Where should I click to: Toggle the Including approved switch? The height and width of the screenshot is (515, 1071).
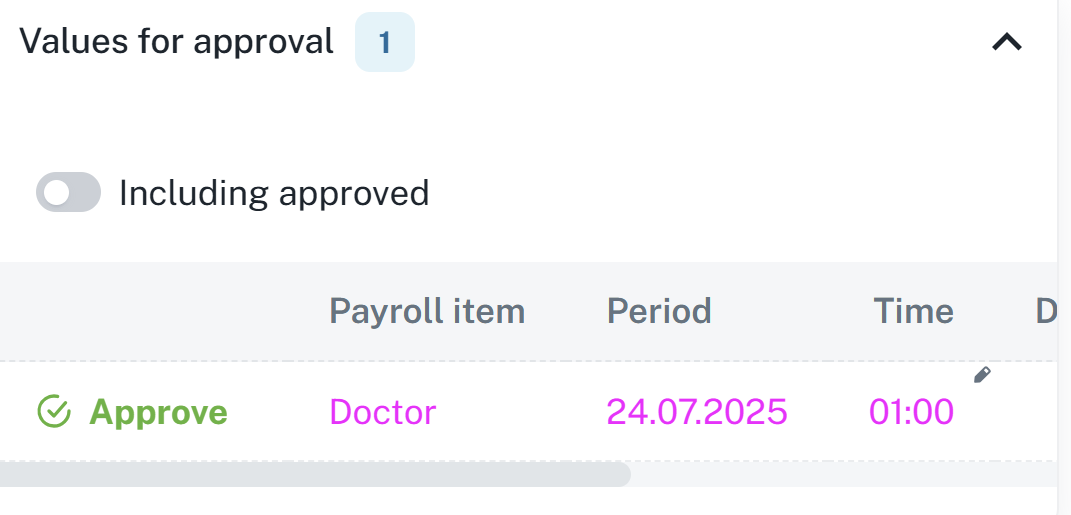click(x=68, y=192)
